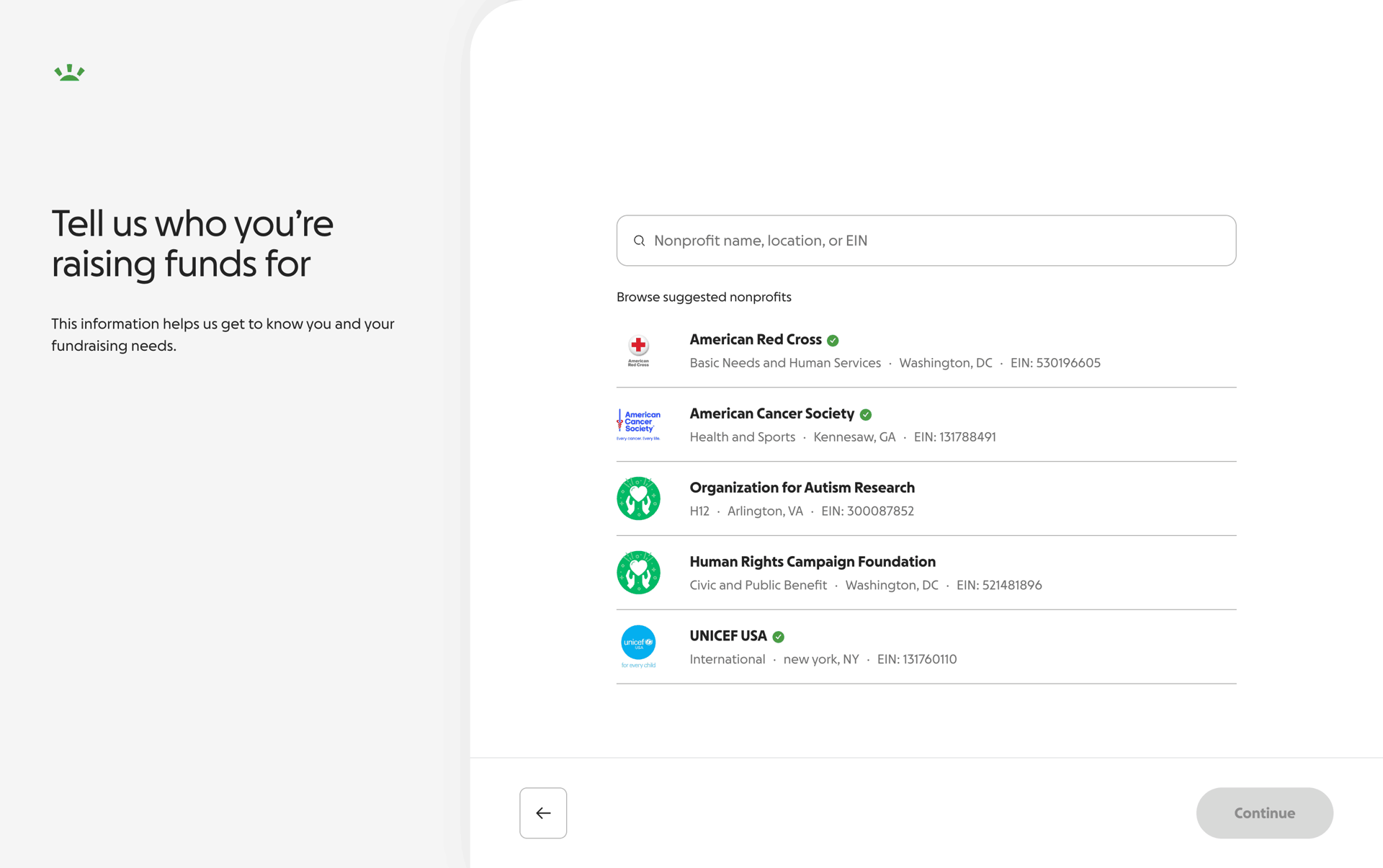The height and width of the screenshot is (868, 1383).
Task: Click 'new york, NY' location text
Action: (820, 660)
